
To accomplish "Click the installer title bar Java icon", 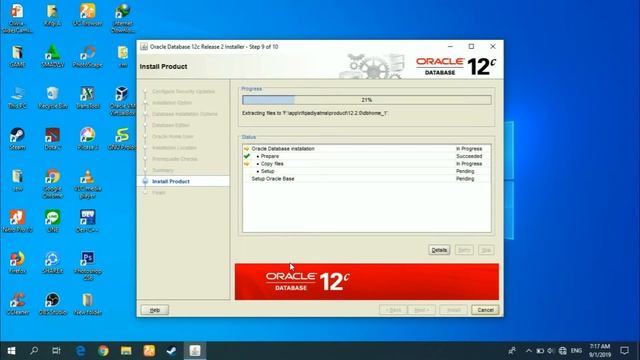I will coord(144,47).
